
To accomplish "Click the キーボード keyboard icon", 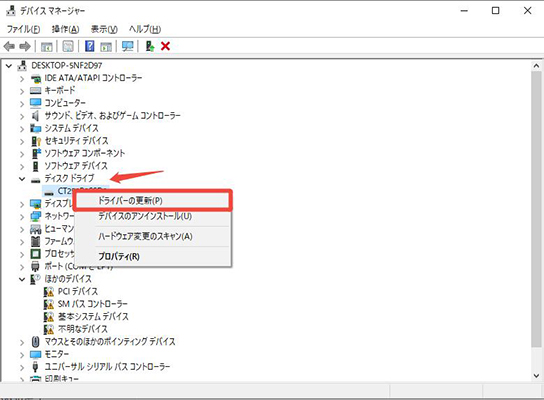I will 35,91.
